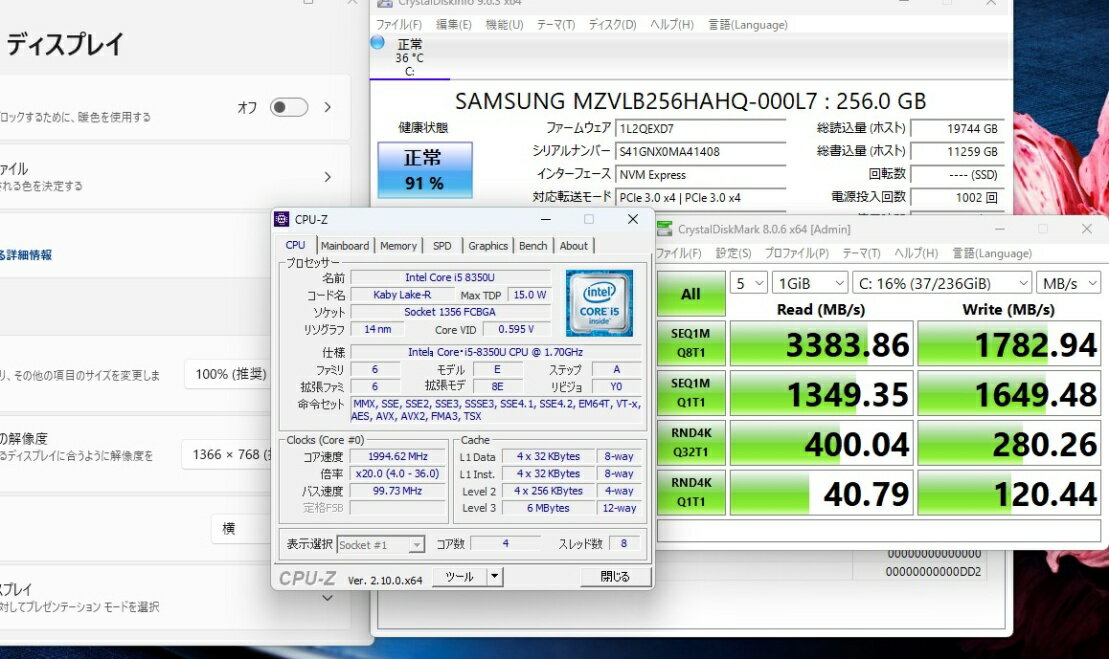Screen dimensions: 1109x659
Task: Click the 11259 GB total host writes value
Action: 957,151
